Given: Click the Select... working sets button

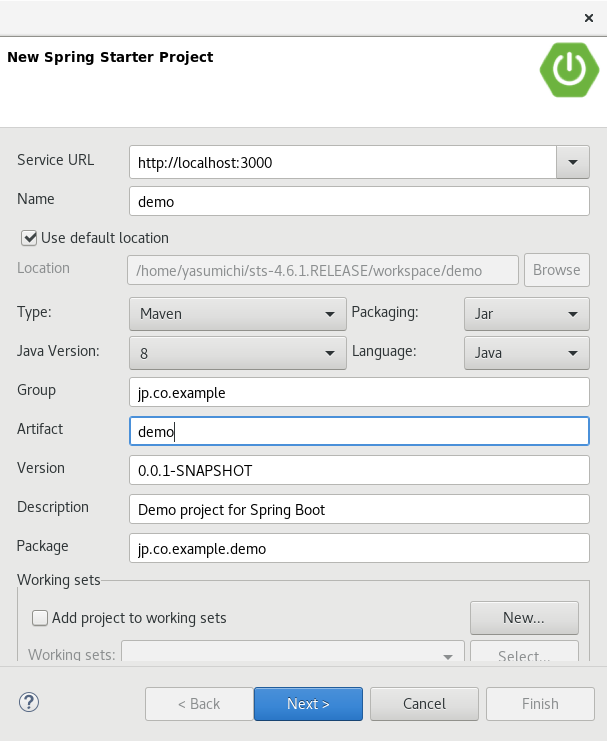Looking at the screenshot, I should [524, 652].
